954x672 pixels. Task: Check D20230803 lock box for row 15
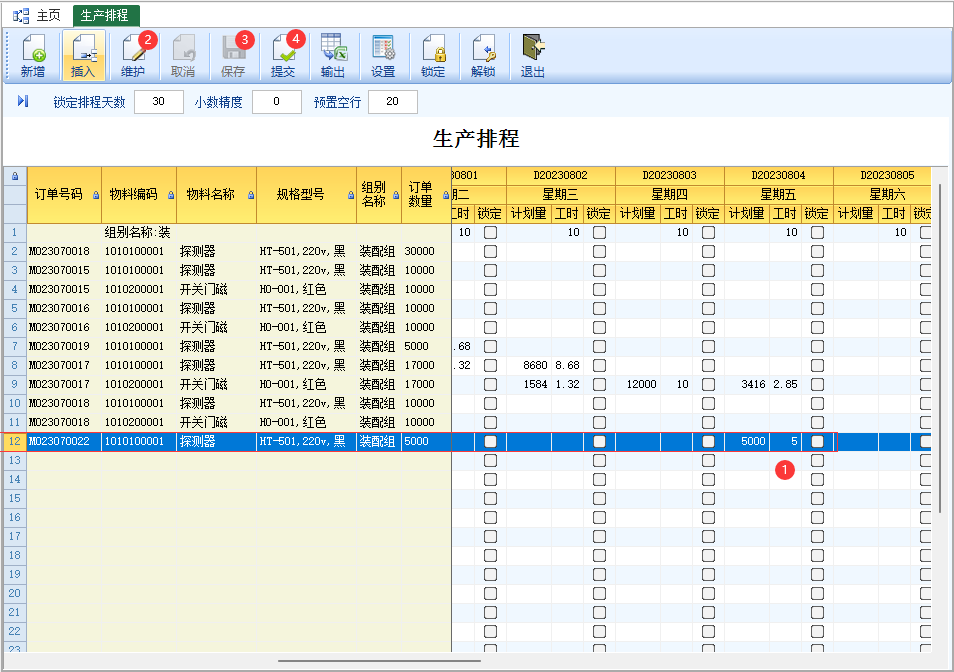pyautogui.click(x=708, y=499)
